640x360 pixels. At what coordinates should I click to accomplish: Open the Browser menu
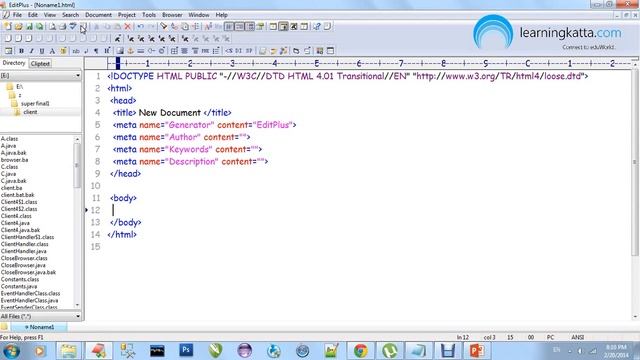(172, 15)
